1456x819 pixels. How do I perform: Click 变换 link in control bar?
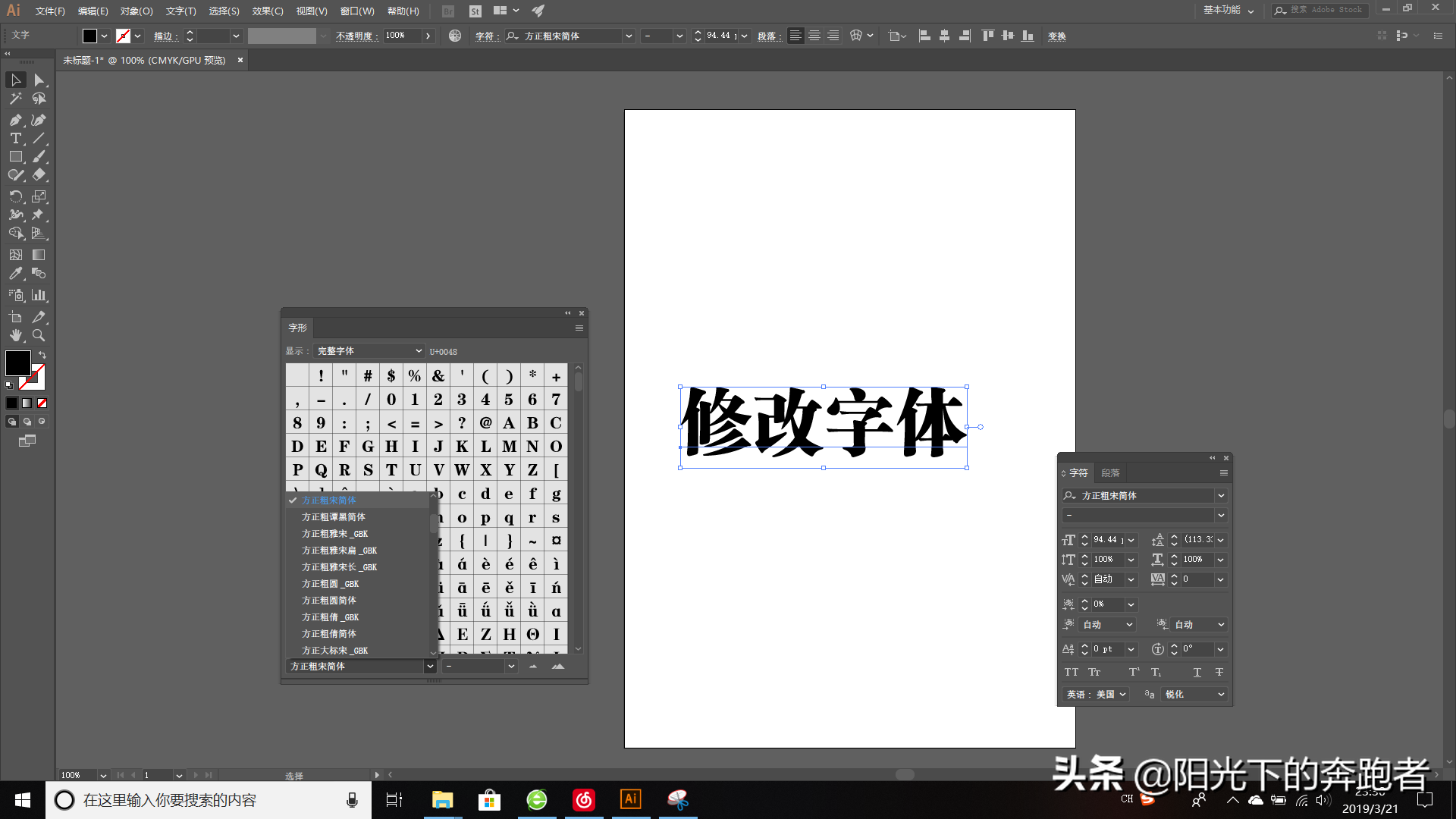coord(1056,36)
